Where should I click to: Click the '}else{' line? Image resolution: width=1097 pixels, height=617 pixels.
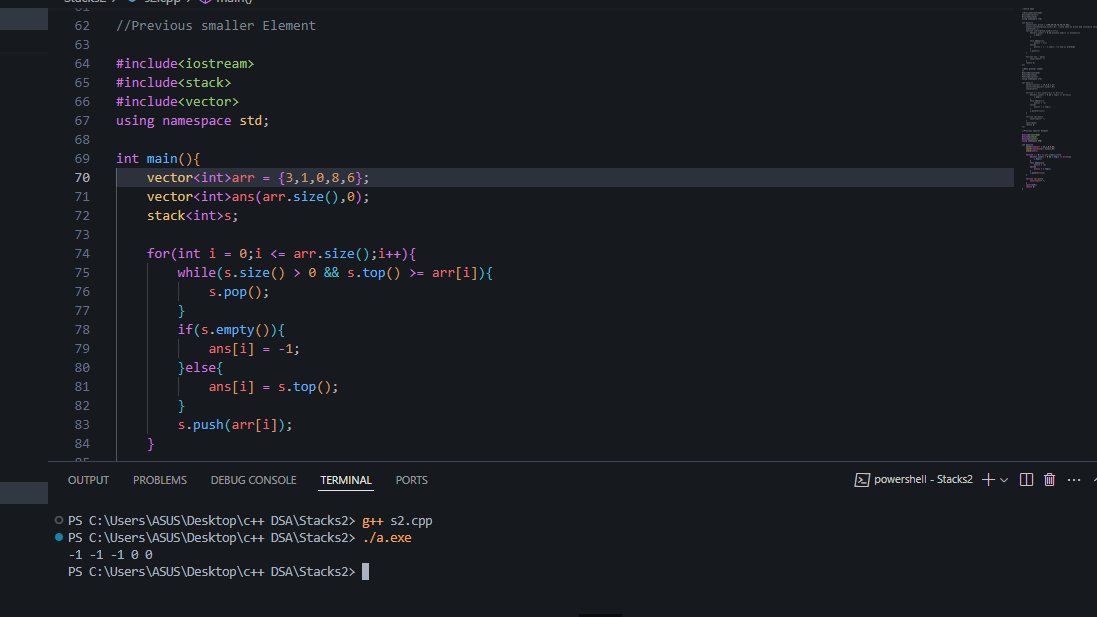(200, 367)
